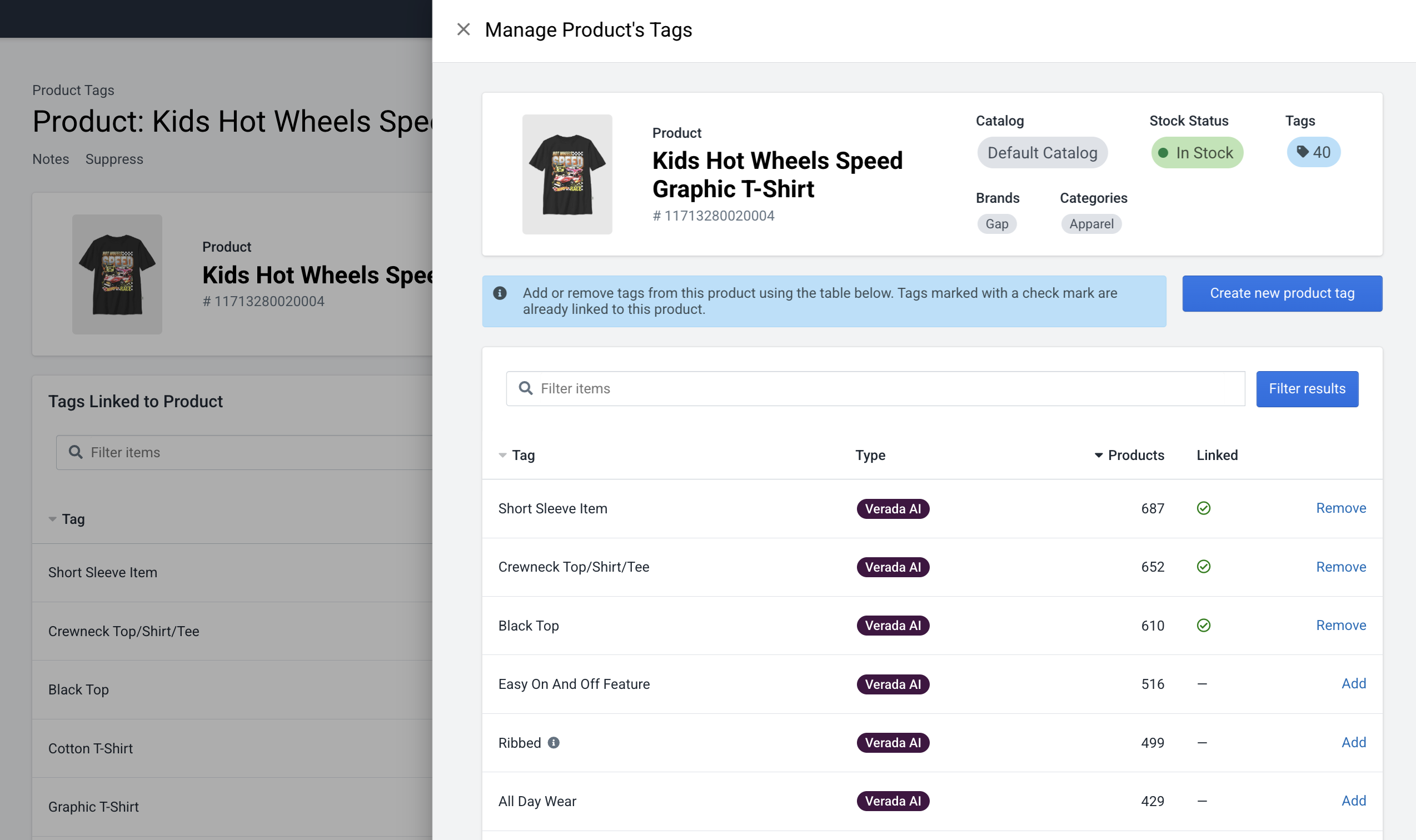Change sorting with the Products column arrow
Viewport: 1416px width, 840px height.
click(x=1098, y=454)
